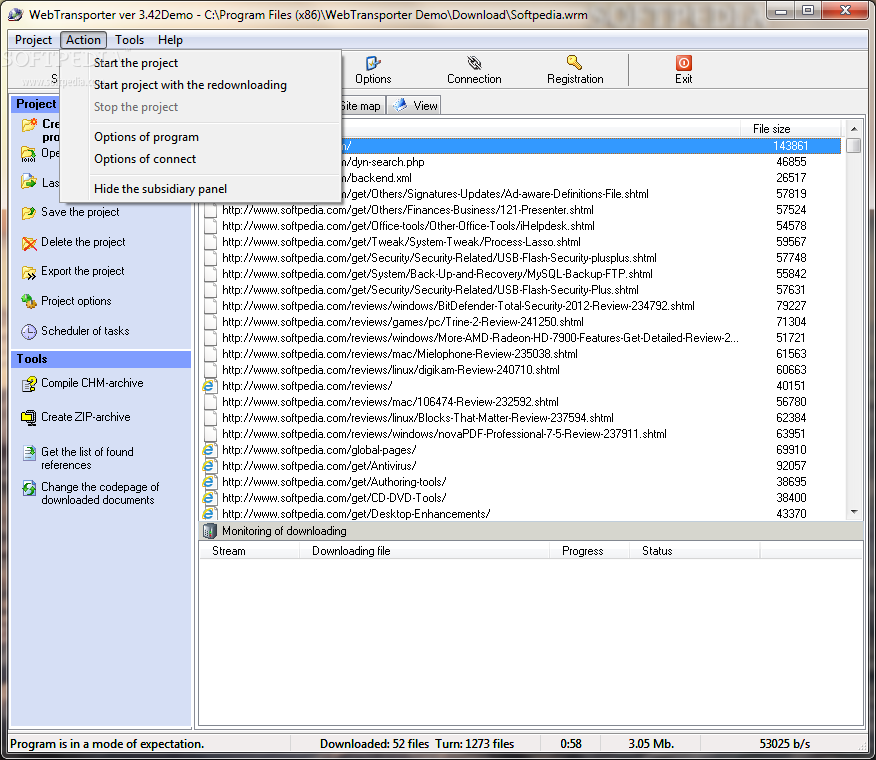Click the IE icon beside the CD-DVD-Tools/ URL
876x760 pixels.
(209, 497)
